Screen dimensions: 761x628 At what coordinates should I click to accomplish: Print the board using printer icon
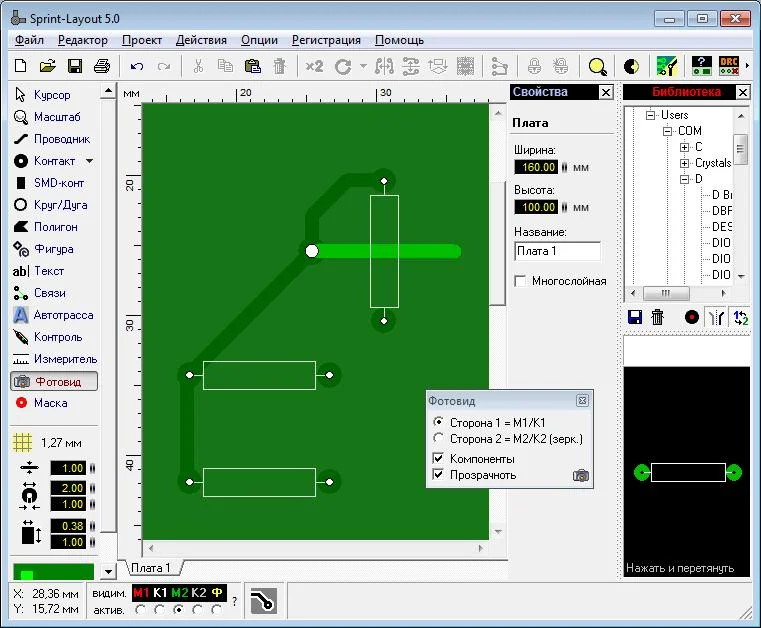[x=101, y=66]
